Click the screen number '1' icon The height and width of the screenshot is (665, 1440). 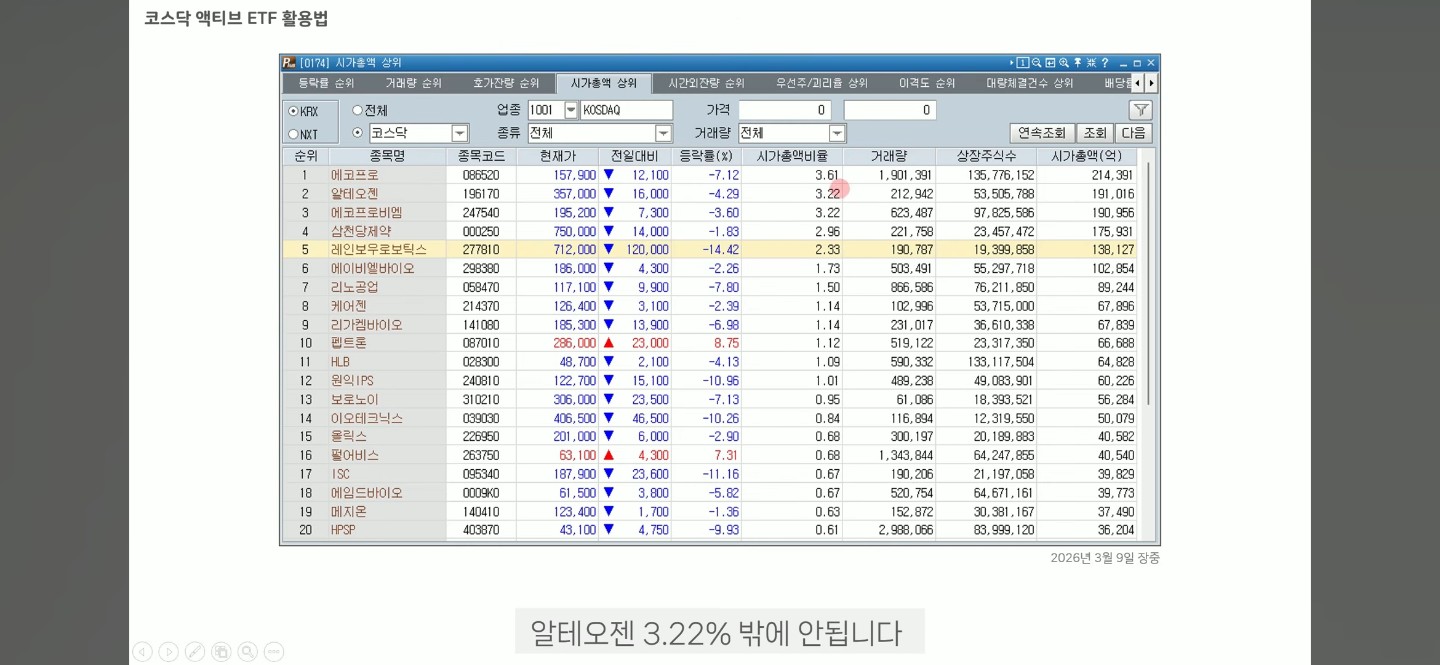click(x=1023, y=63)
